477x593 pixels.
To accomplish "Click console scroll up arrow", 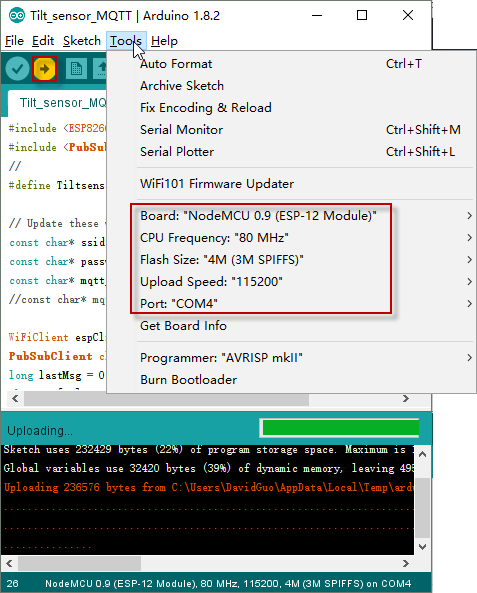I will click(x=423, y=454).
